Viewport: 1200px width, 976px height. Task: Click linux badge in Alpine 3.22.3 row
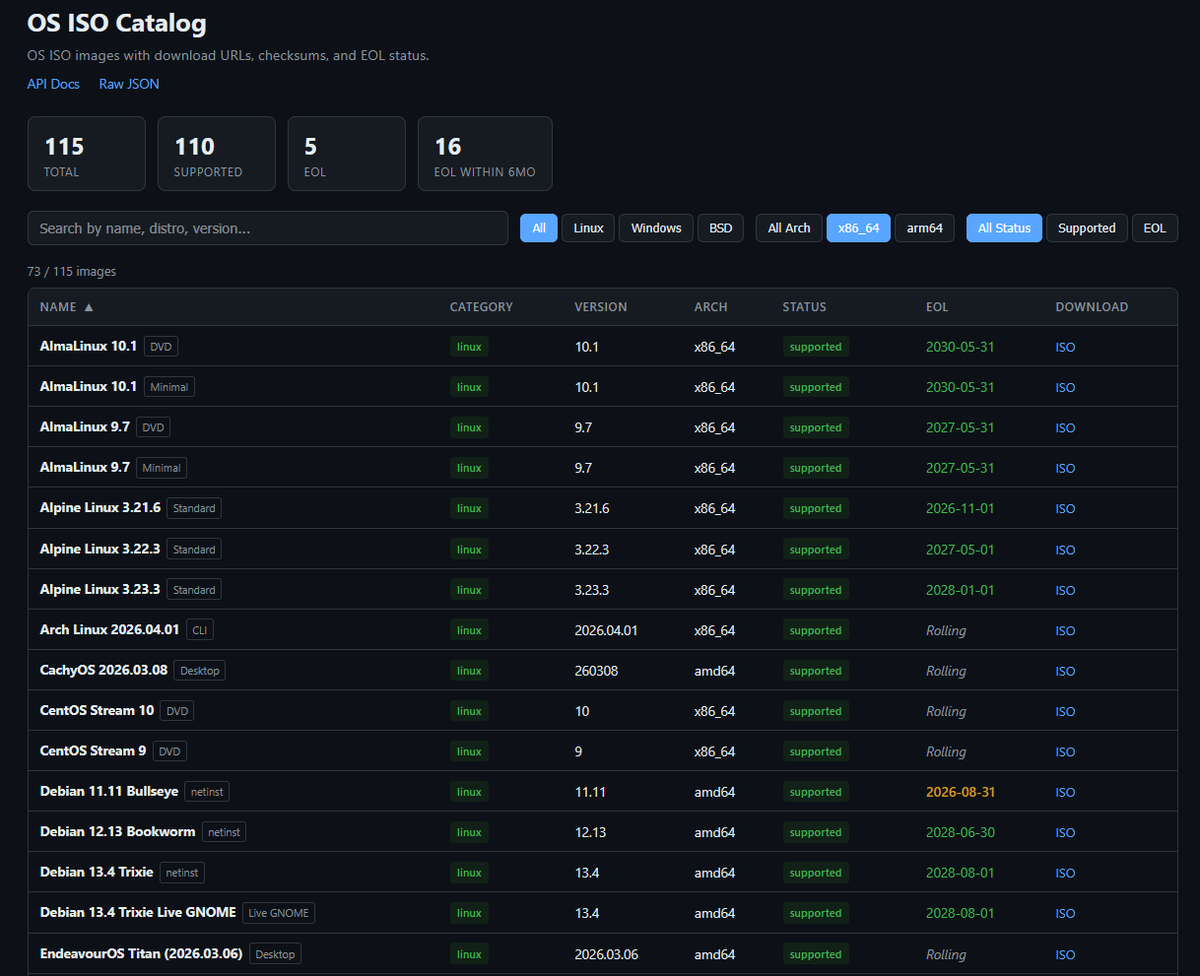[x=469, y=549]
